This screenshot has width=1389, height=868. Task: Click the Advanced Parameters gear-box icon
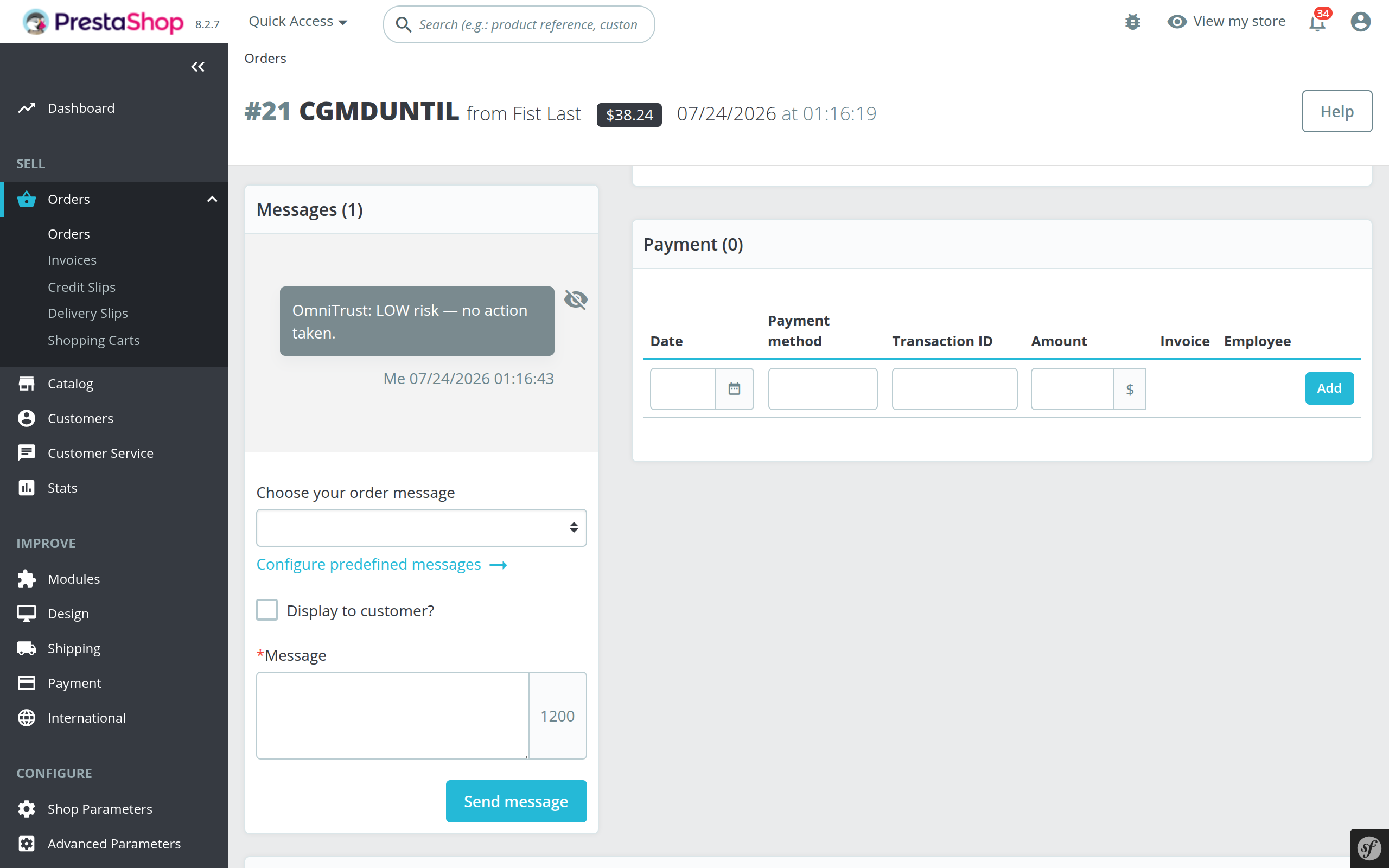[27, 843]
